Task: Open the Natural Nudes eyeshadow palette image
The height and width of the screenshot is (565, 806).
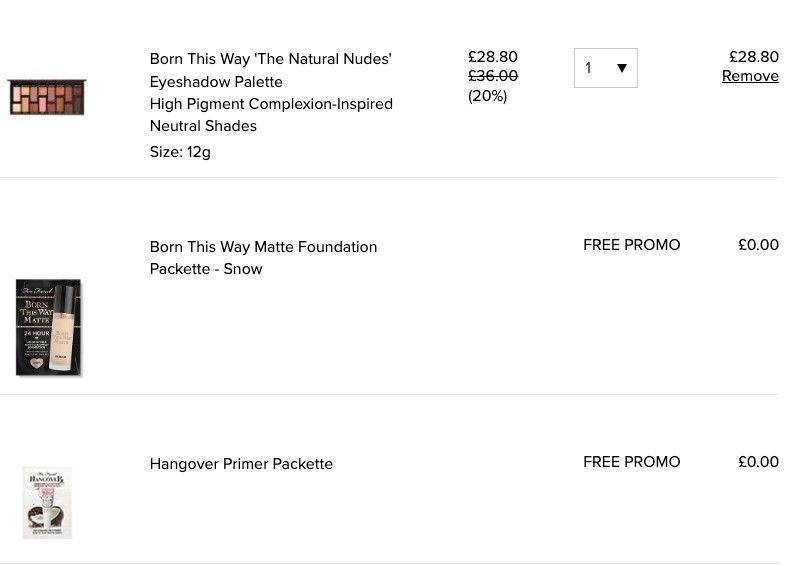Action: (47, 97)
